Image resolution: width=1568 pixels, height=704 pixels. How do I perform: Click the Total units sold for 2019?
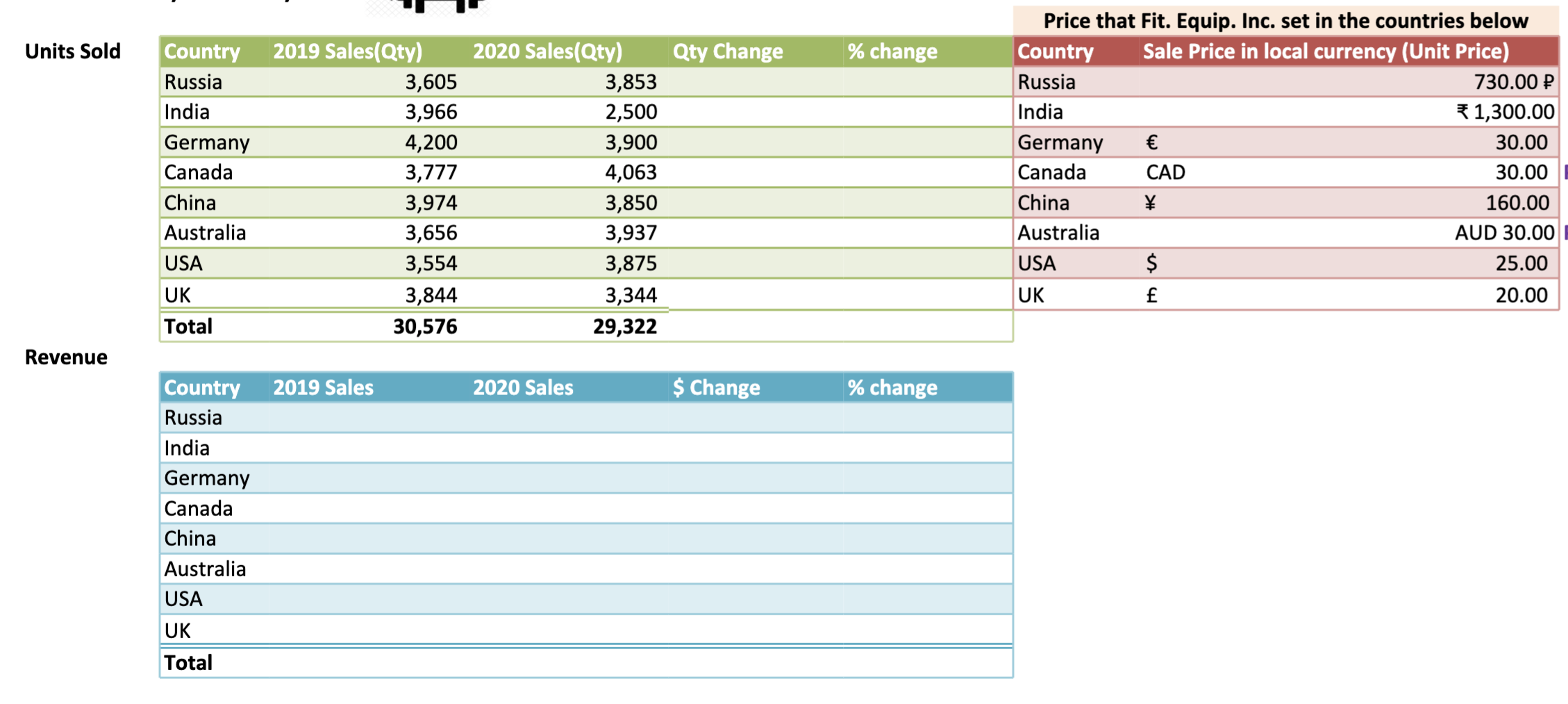(x=426, y=326)
